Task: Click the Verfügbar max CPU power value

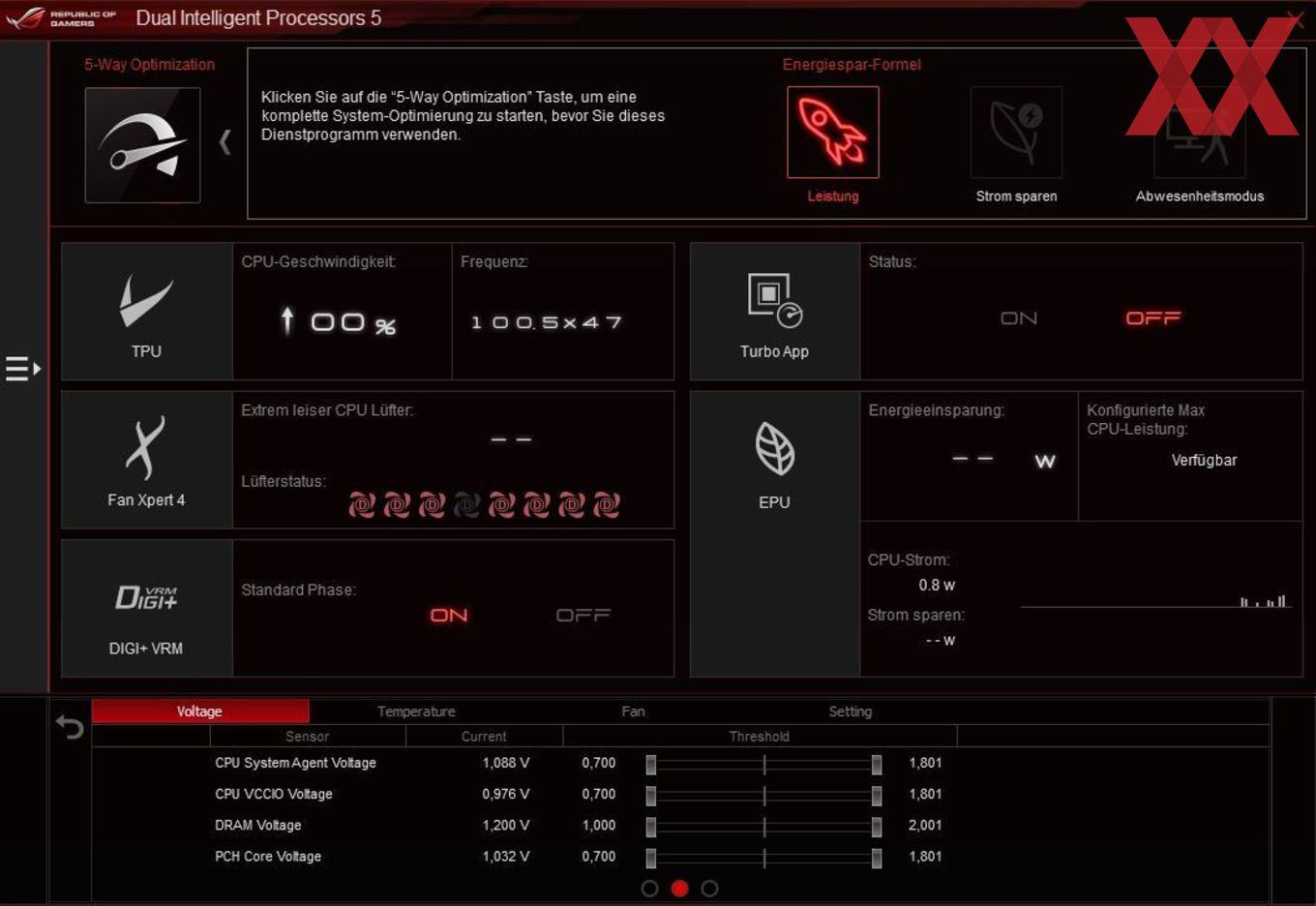Action: [x=1204, y=461]
